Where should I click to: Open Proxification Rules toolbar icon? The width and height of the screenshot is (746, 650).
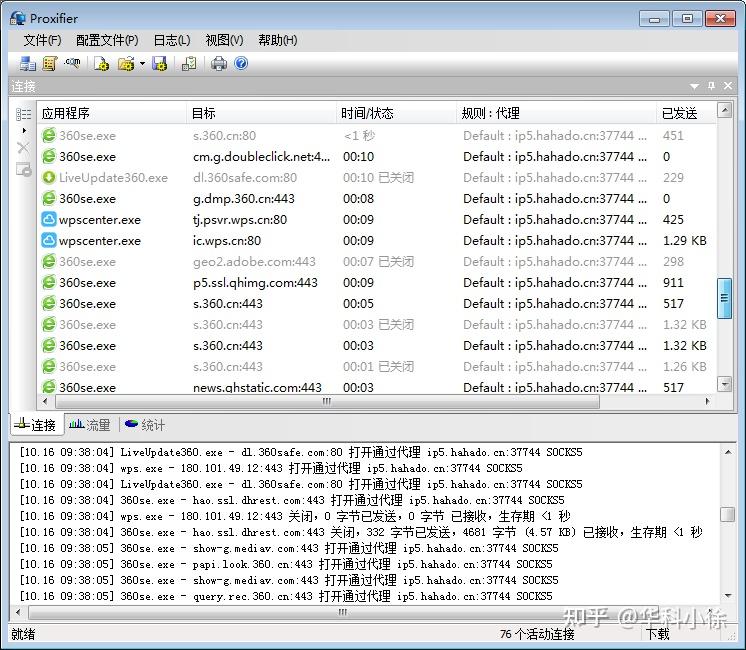tap(49, 63)
